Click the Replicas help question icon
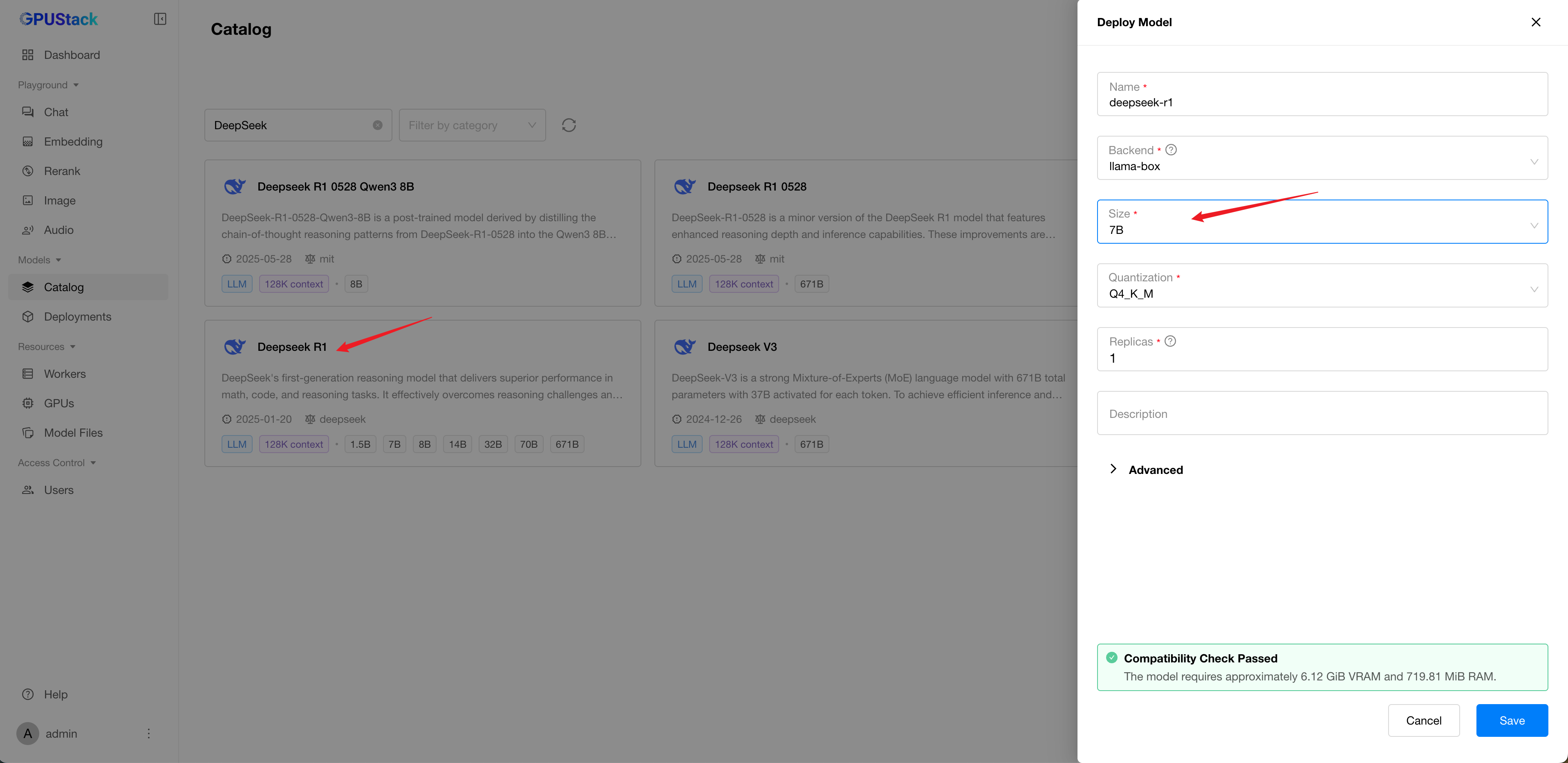This screenshot has width=1568, height=763. click(x=1169, y=341)
